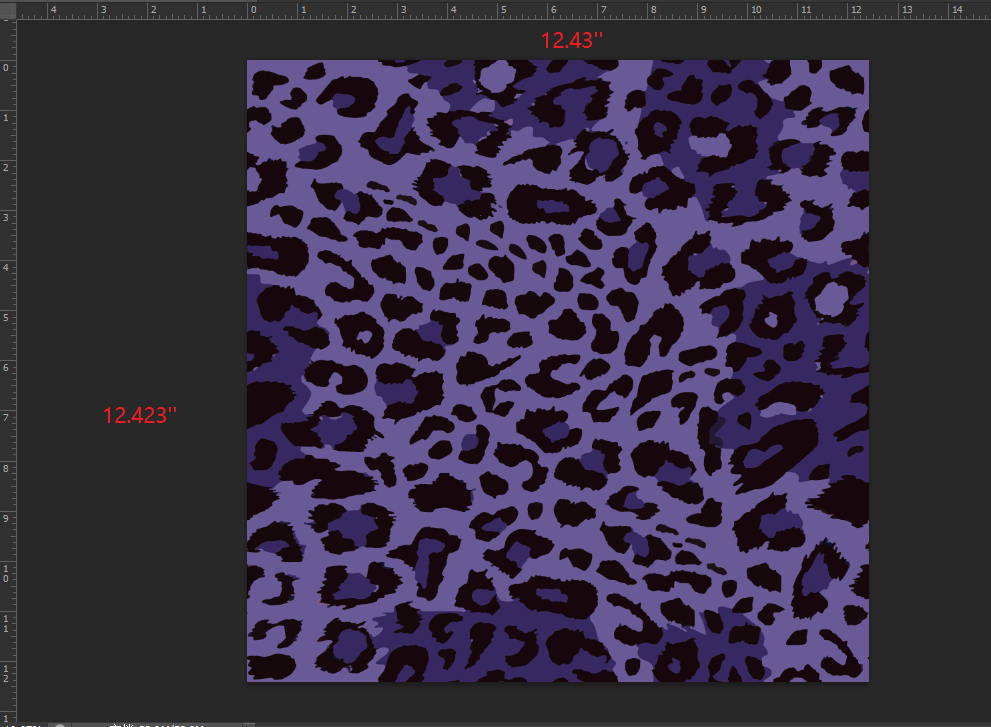
Task: Click the empty pasteboard right of the canvas
Action: click(x=930, y=370)
